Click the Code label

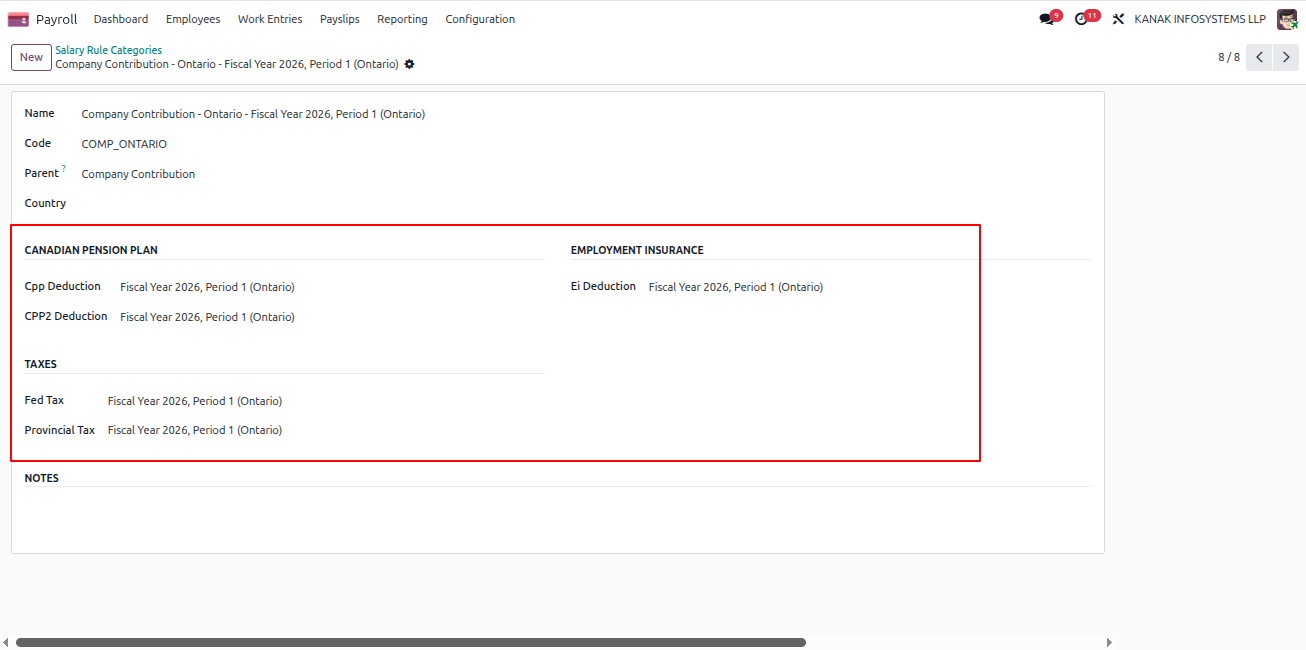[38, 143]
